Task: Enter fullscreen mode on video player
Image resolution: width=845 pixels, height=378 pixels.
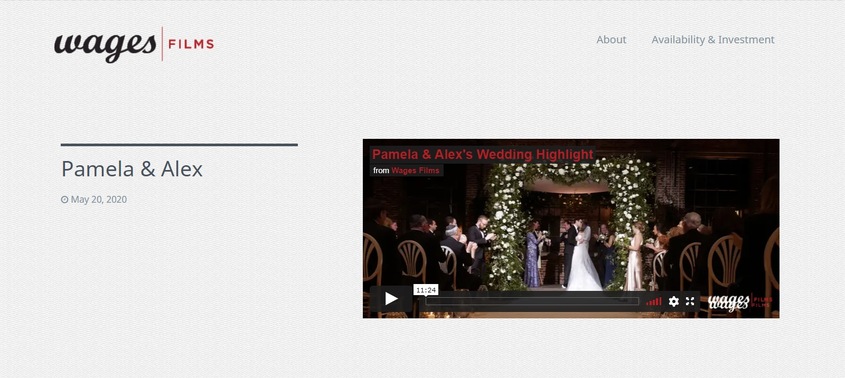Action: [690, 301]
